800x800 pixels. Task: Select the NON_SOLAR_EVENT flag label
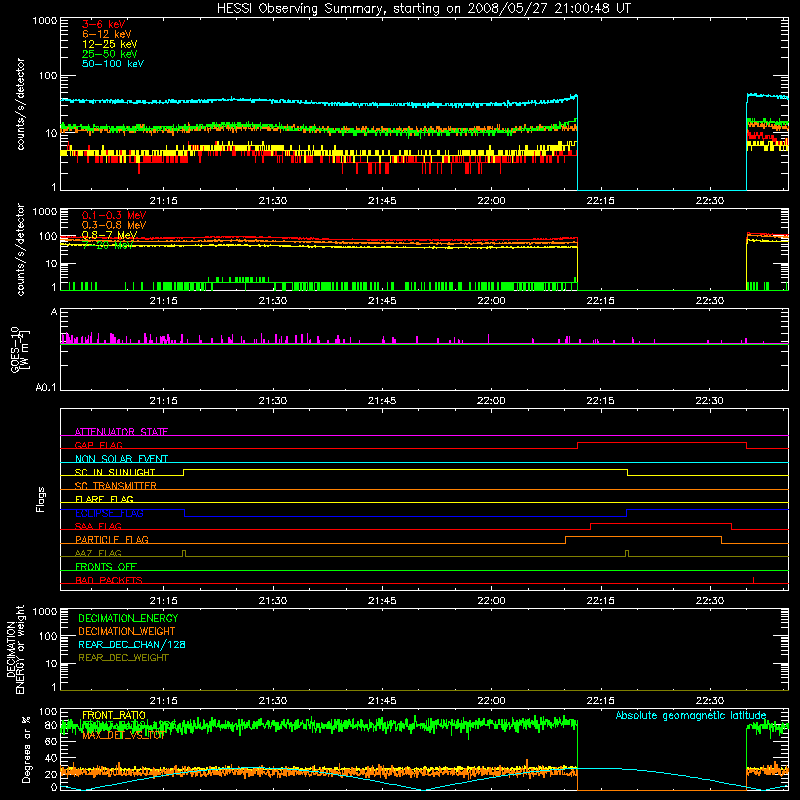click(x=121, y=459)
